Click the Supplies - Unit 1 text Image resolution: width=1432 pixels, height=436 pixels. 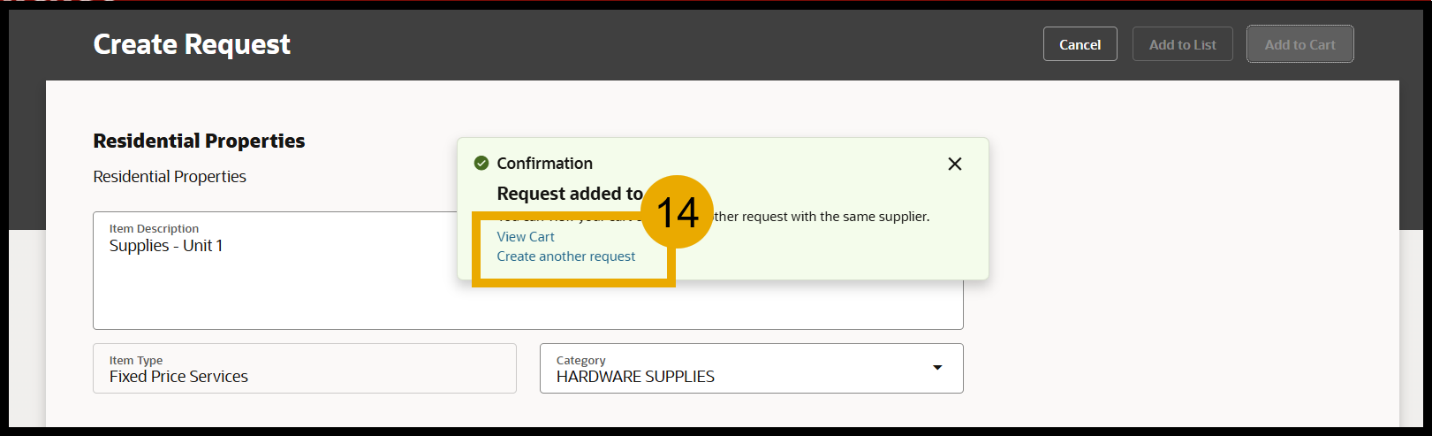166,246
